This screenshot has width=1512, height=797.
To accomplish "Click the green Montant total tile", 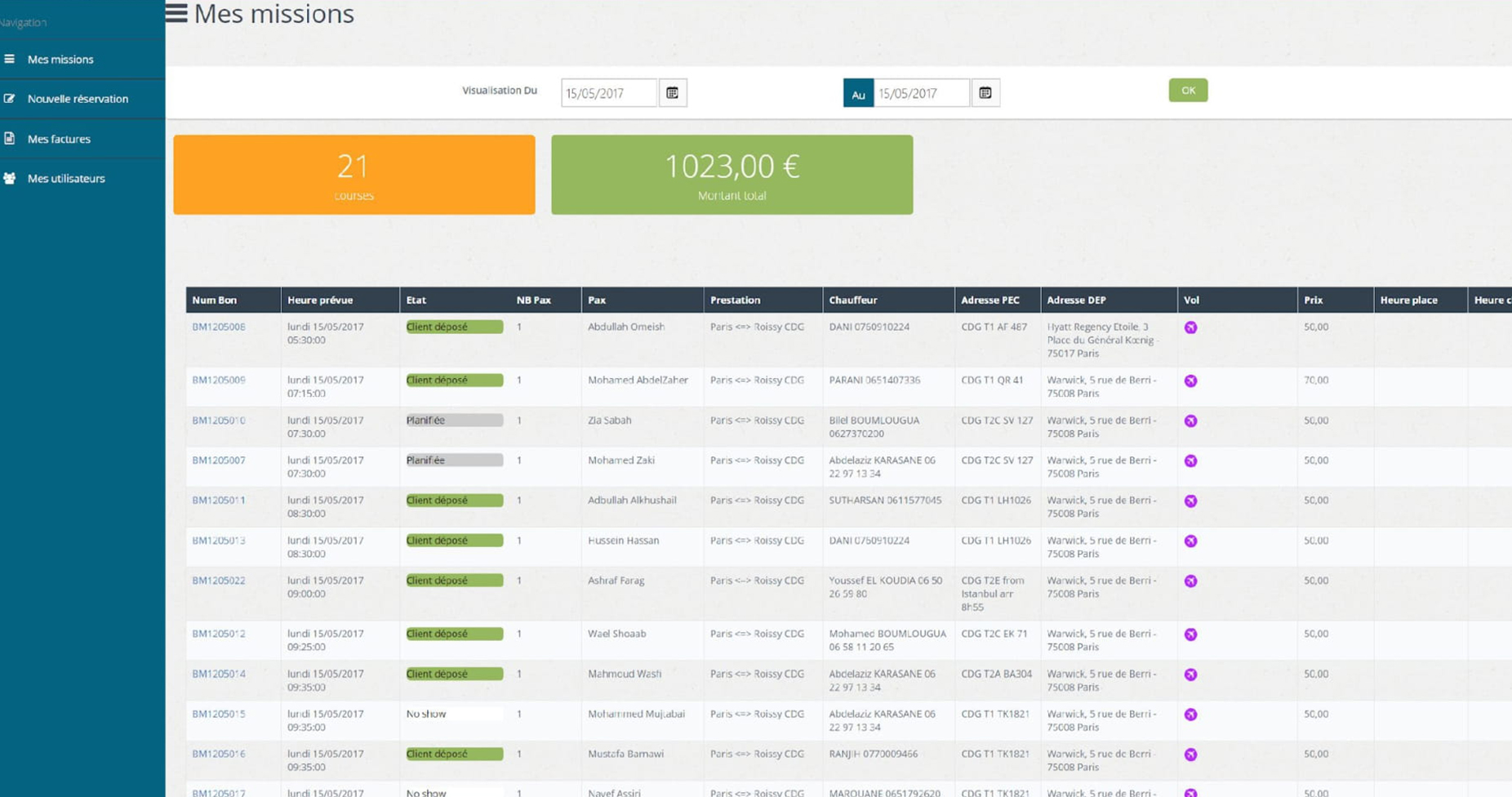I will coord(732,175).
